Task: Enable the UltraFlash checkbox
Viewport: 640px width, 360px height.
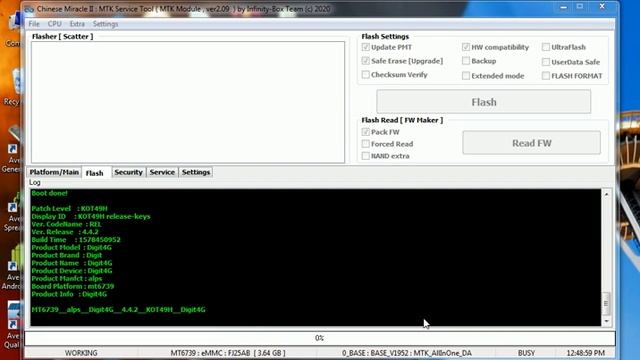Action: tap(546, 47)
